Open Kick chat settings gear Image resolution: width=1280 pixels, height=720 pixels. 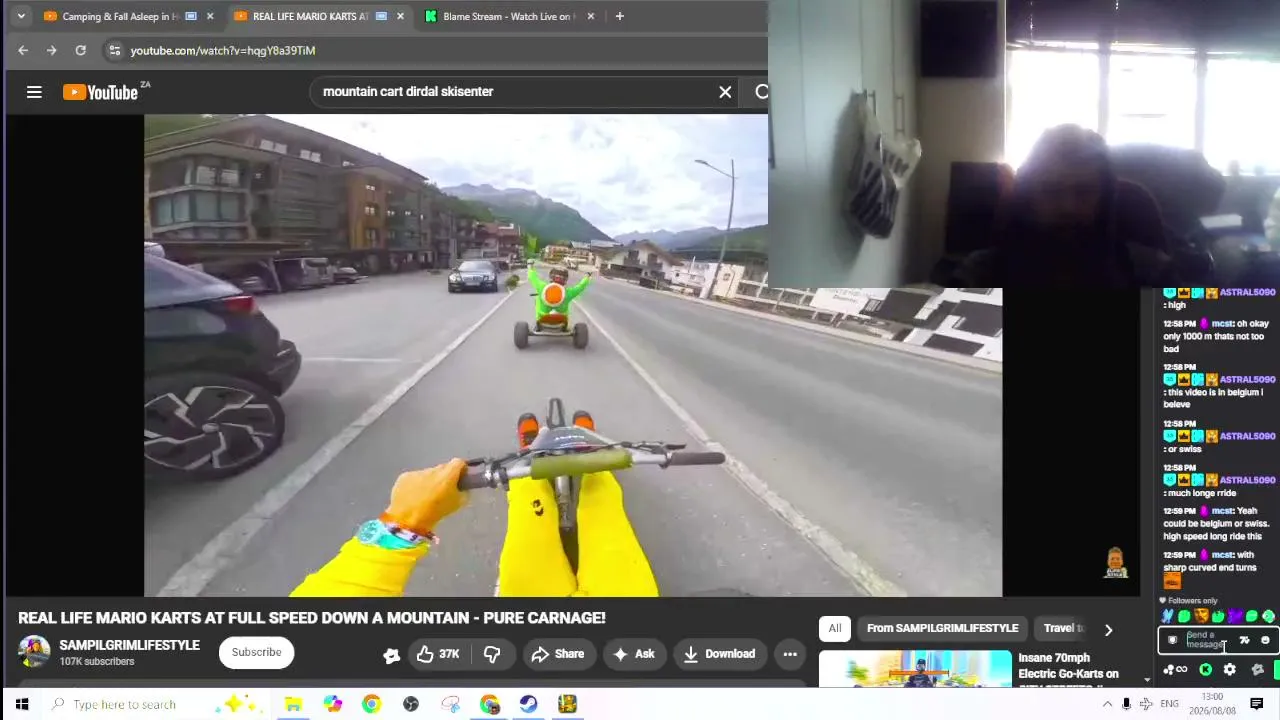1230,670
